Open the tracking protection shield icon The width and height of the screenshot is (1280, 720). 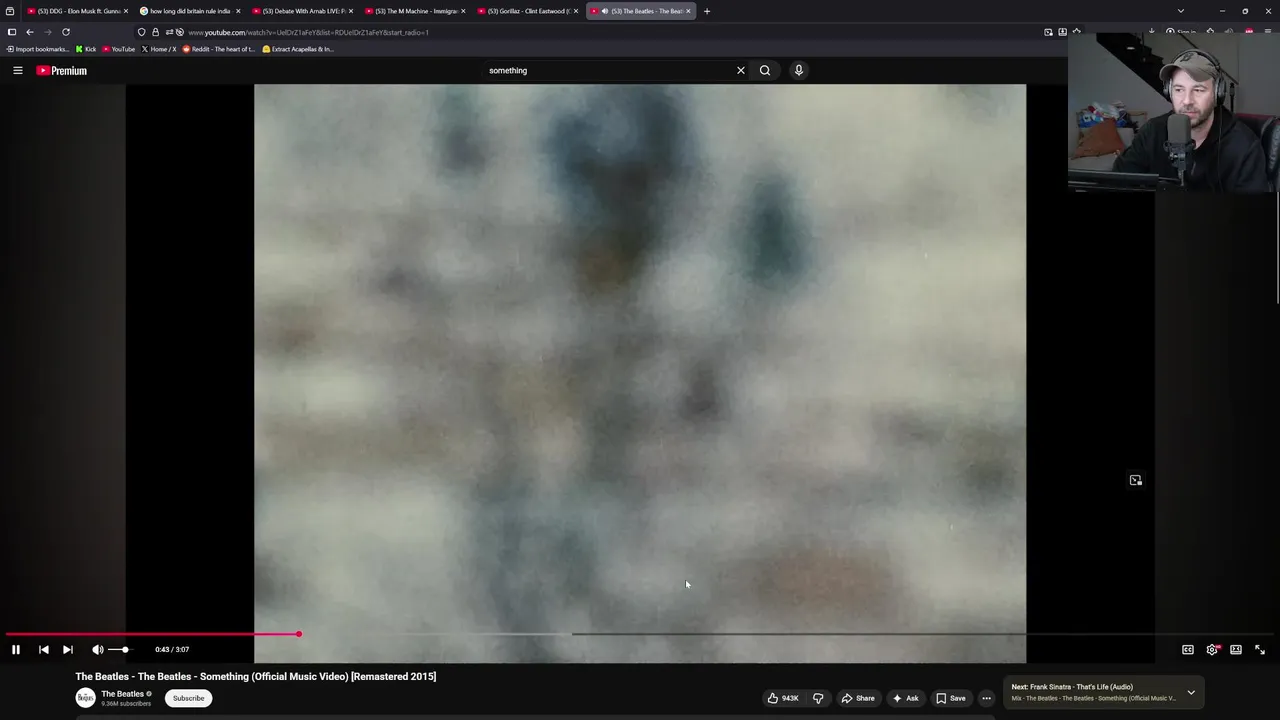click(142, 32)
